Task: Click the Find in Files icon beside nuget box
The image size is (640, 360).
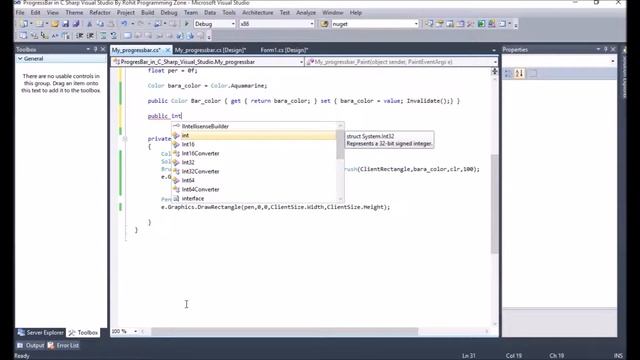Action: [324, 24]
